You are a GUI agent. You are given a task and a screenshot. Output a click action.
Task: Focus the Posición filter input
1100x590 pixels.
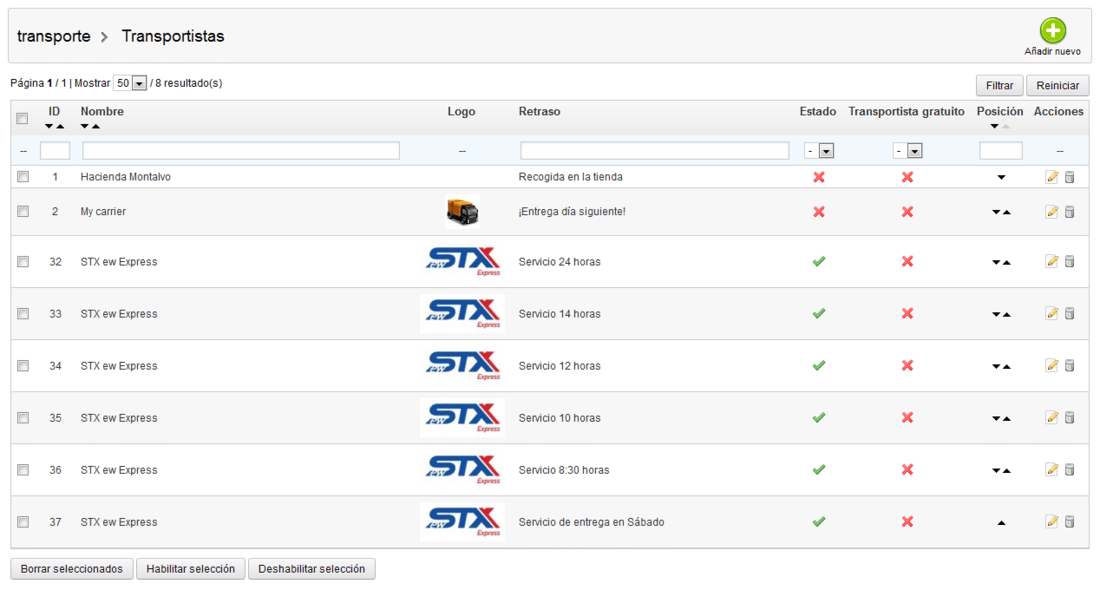tap(1000, 150)
